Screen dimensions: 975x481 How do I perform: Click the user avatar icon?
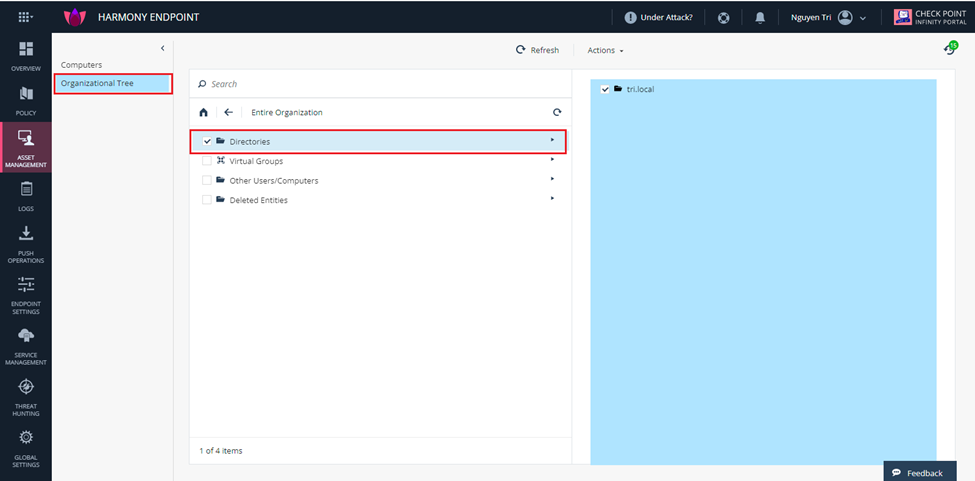tap(844, 17)
